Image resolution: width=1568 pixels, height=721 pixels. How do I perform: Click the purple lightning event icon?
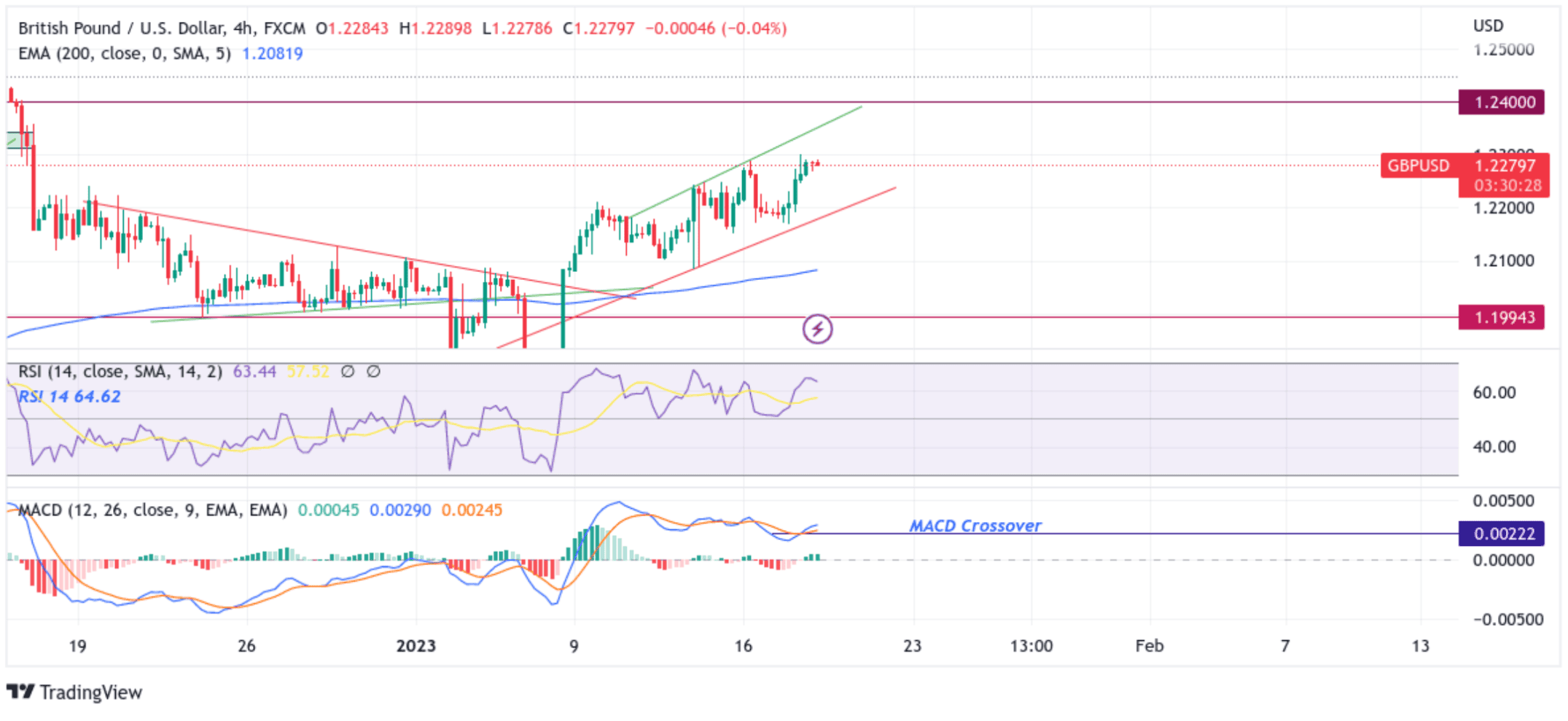(x=817, y=330)
